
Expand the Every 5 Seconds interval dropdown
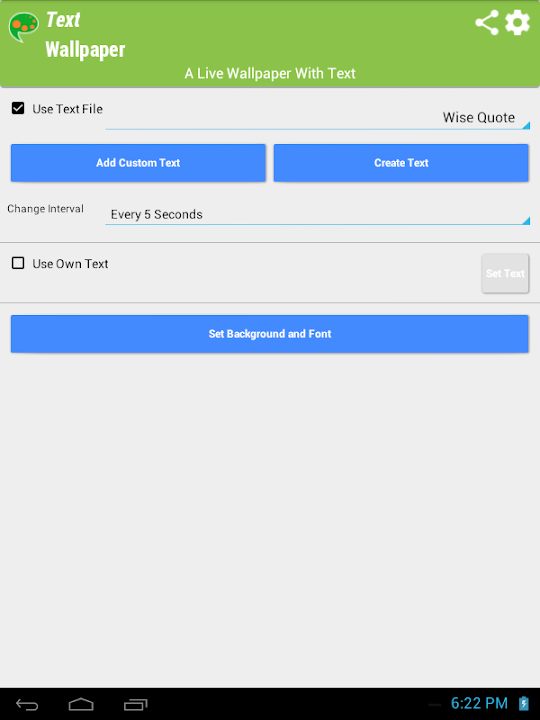(317, 214)
